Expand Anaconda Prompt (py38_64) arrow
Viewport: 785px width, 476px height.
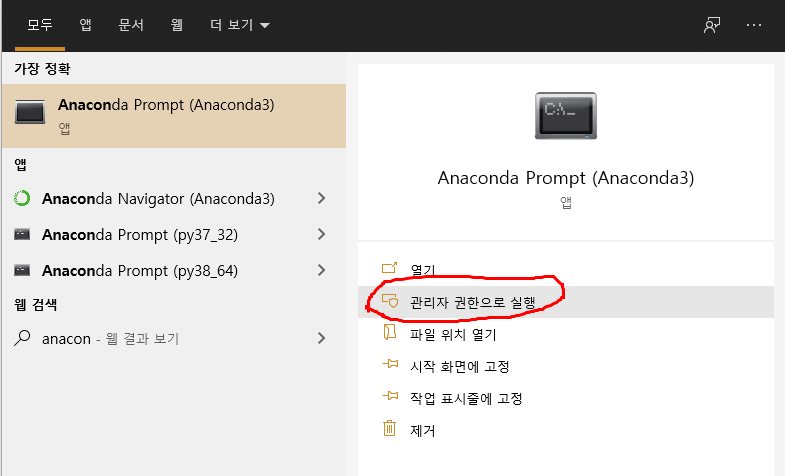click(x=321, y=270)
